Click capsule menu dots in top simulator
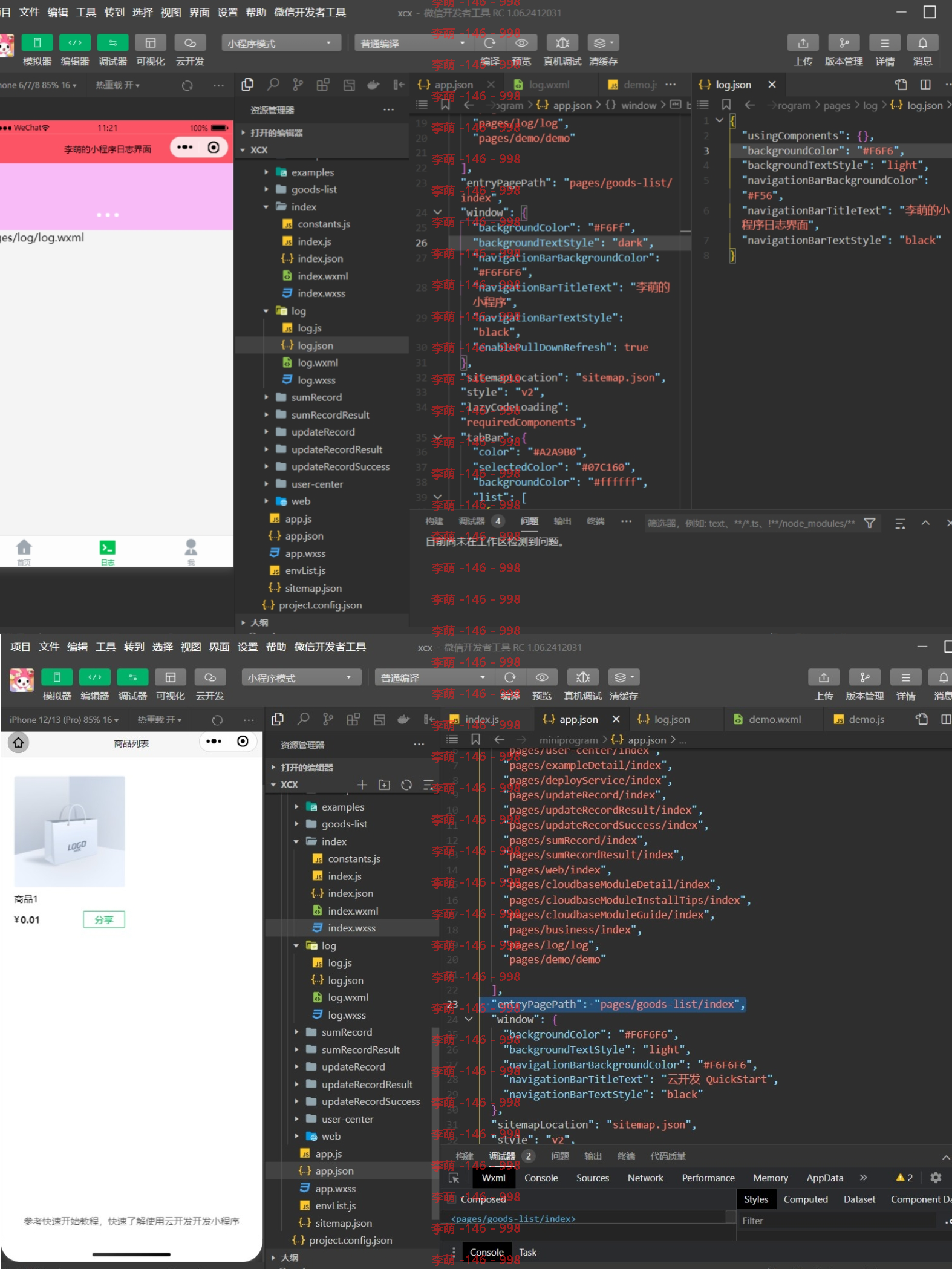Image resolution: width=952 pixels, height=1269 pixels. point(185,148)
